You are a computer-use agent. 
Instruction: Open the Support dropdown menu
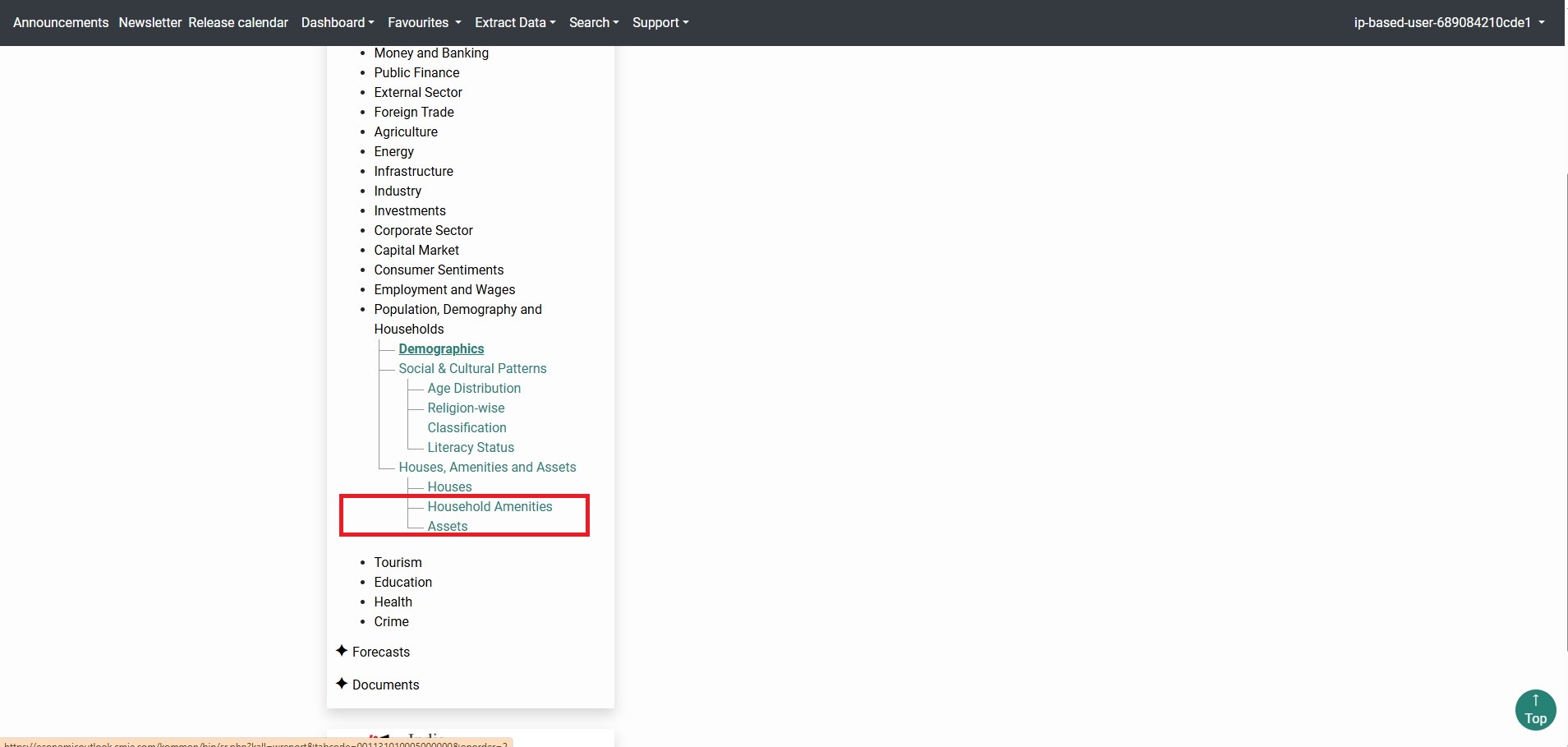click(660, 23)
